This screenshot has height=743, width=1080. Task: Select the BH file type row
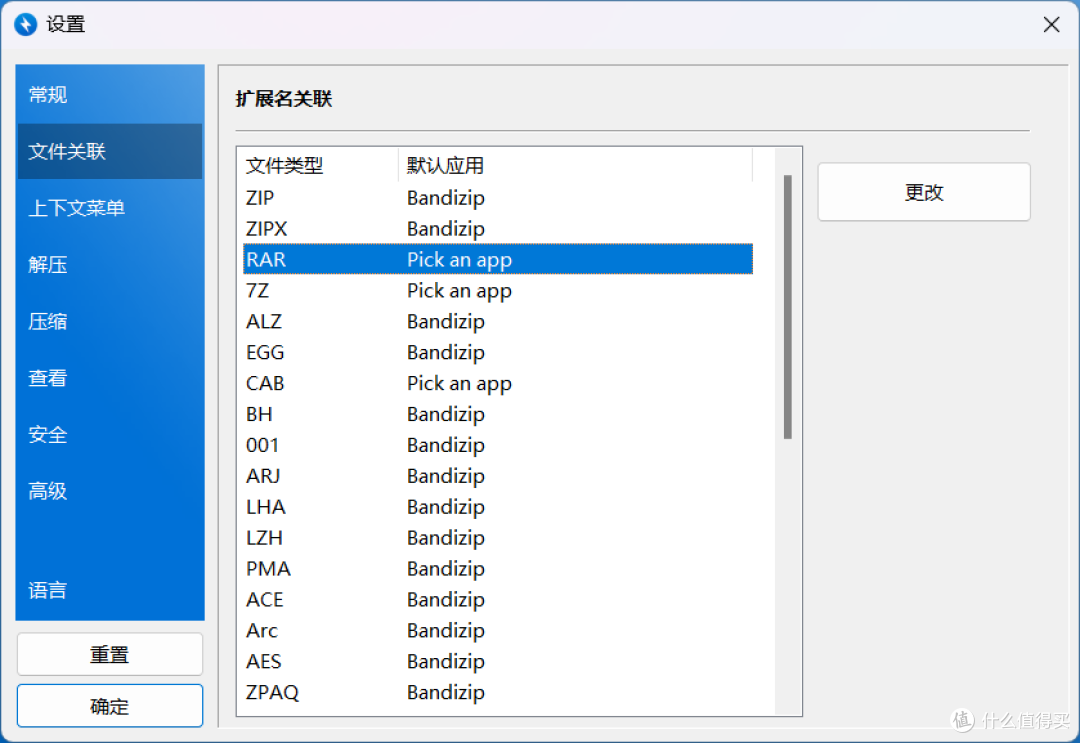(498, 415)
